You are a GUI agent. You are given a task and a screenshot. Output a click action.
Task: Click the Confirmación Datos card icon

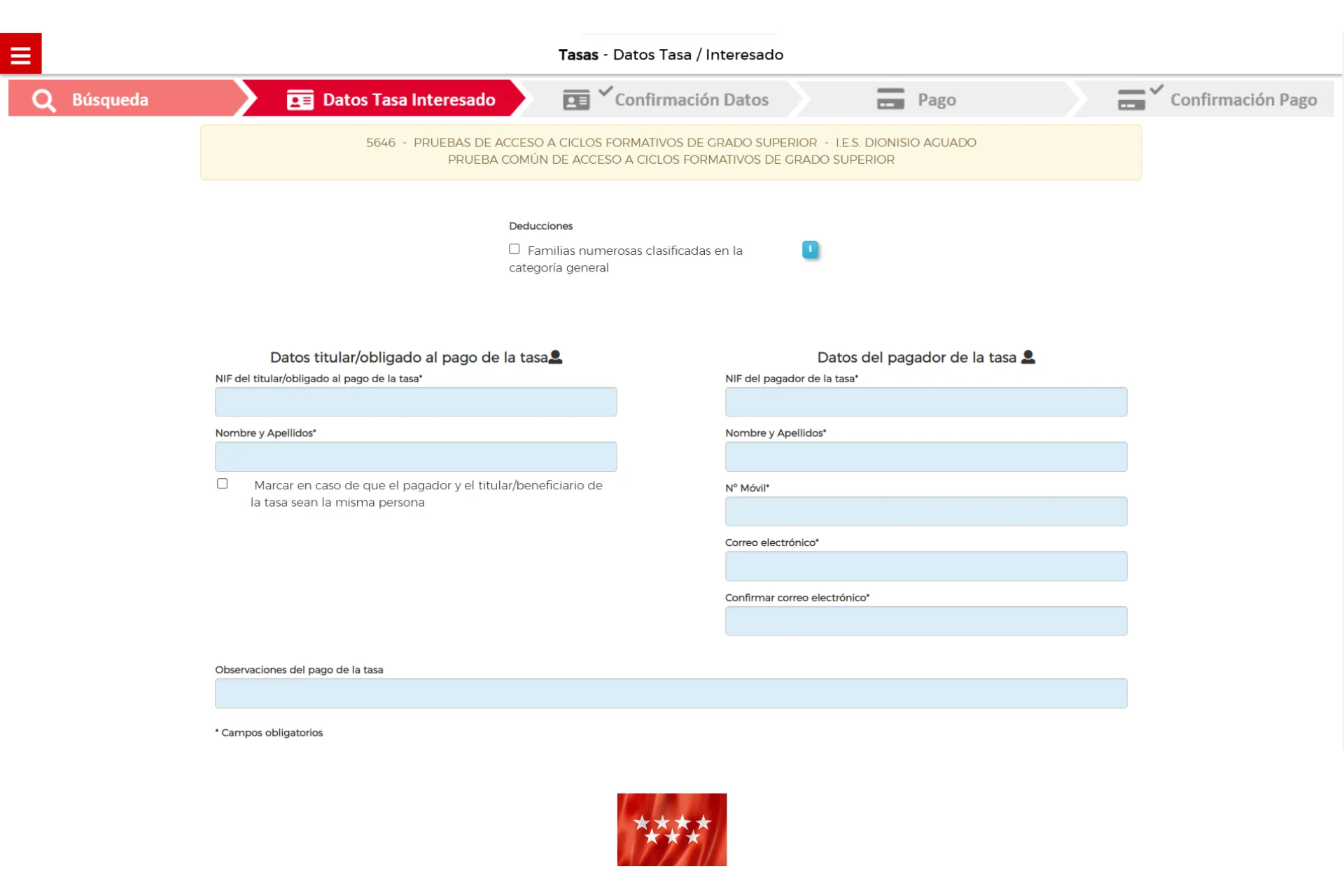point(576,100)
